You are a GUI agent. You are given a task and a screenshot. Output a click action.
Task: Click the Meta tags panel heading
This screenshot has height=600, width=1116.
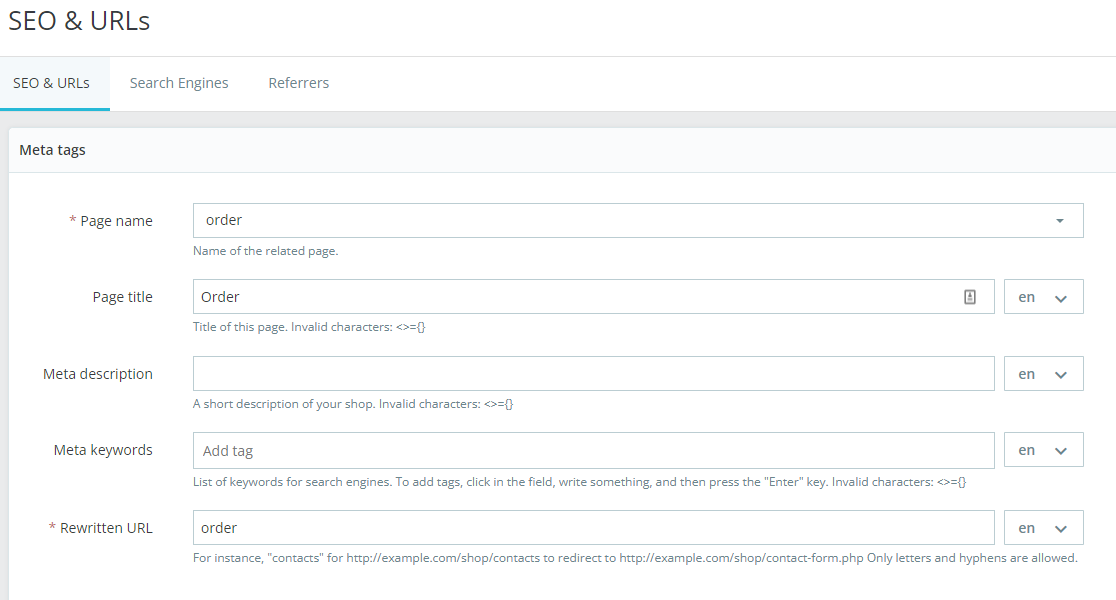[x=53, y=150]
